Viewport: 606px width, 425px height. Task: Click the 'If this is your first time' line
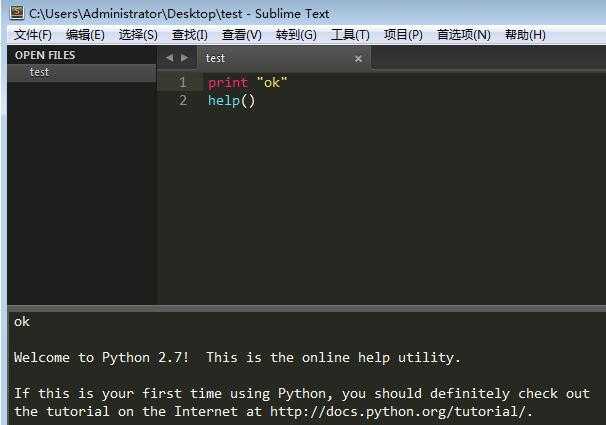click(302, 394)
